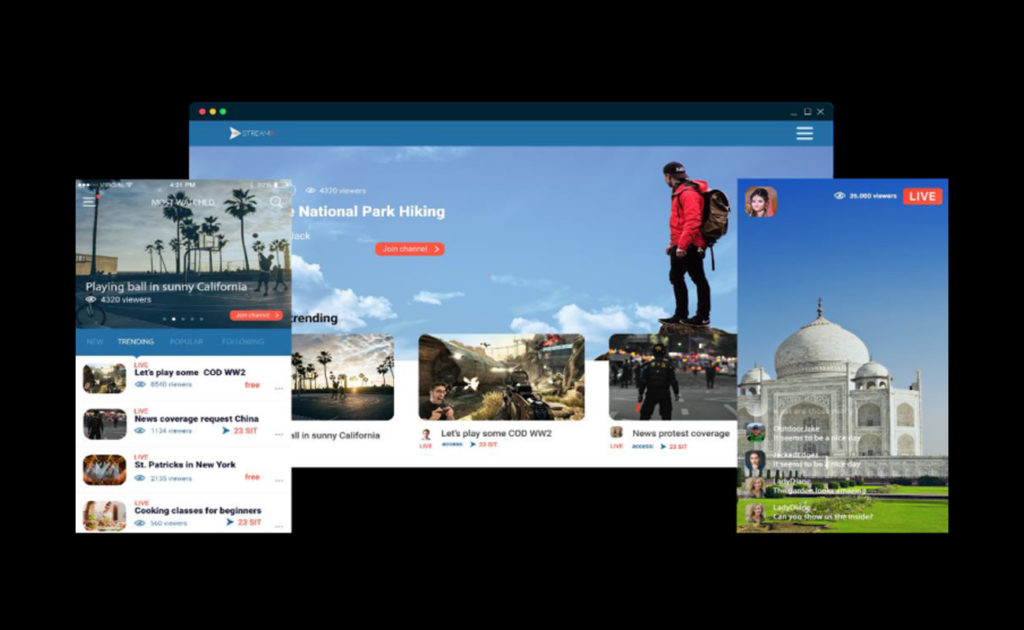Image resolution: width=1024 pixels, height=630 pixels.
Task: Click the streamer avatar on the Taj Mahal stream
Action: [760, 201]
